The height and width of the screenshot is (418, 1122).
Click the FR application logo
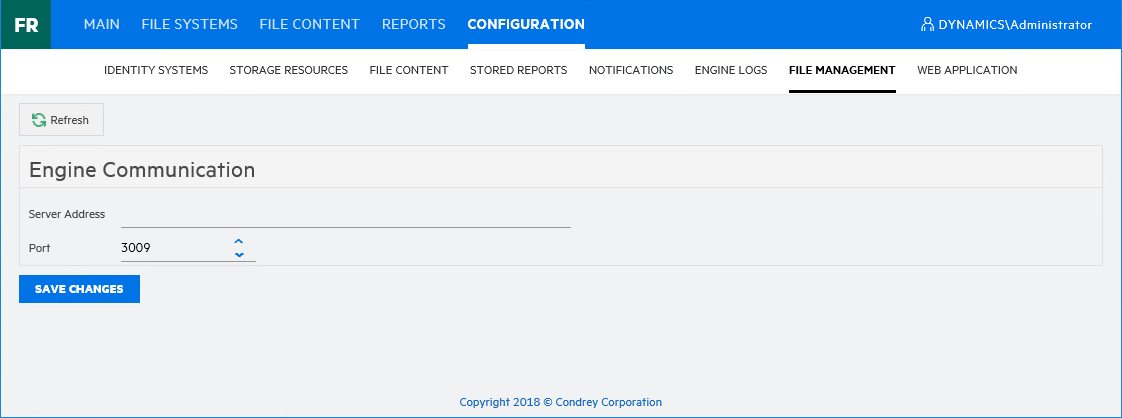click(x=26, y=25)
